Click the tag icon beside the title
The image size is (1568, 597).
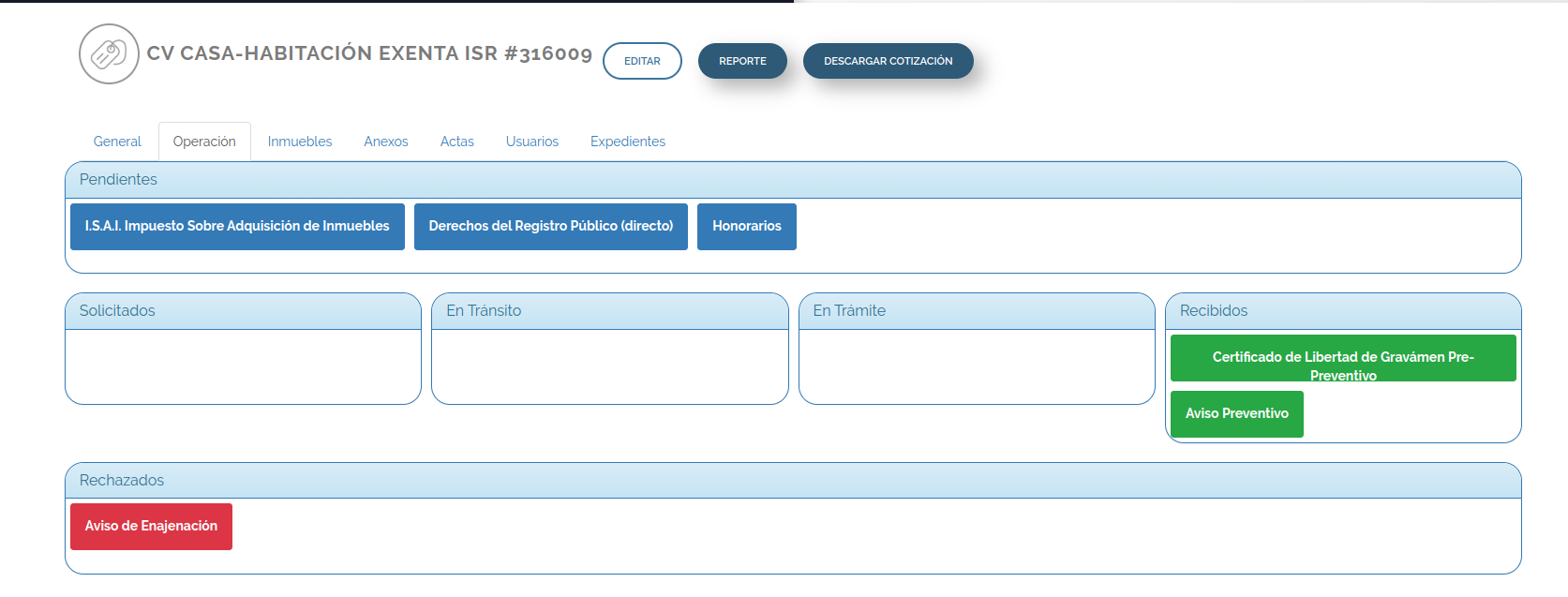[109, 54]
